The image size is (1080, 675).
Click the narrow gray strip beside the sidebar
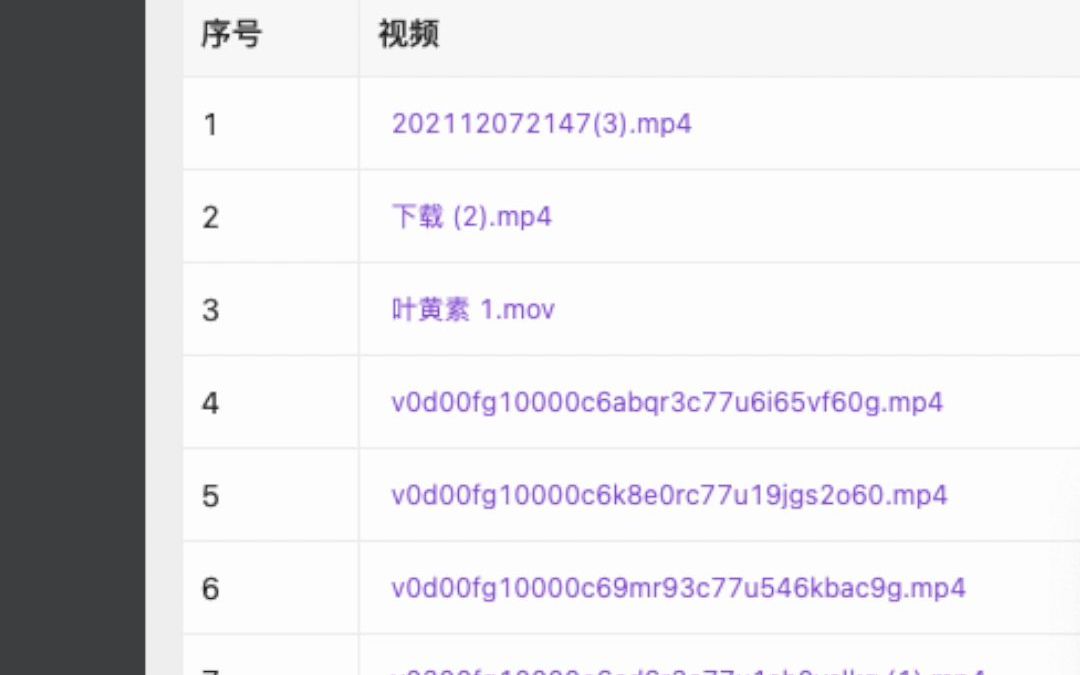[x=164, y=337]
